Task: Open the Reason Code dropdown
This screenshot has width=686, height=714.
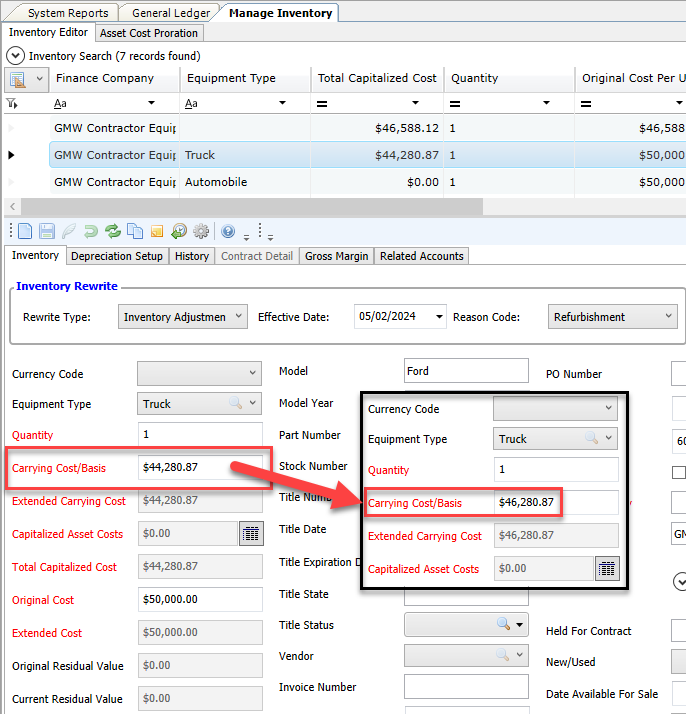Action: [668, 316]
